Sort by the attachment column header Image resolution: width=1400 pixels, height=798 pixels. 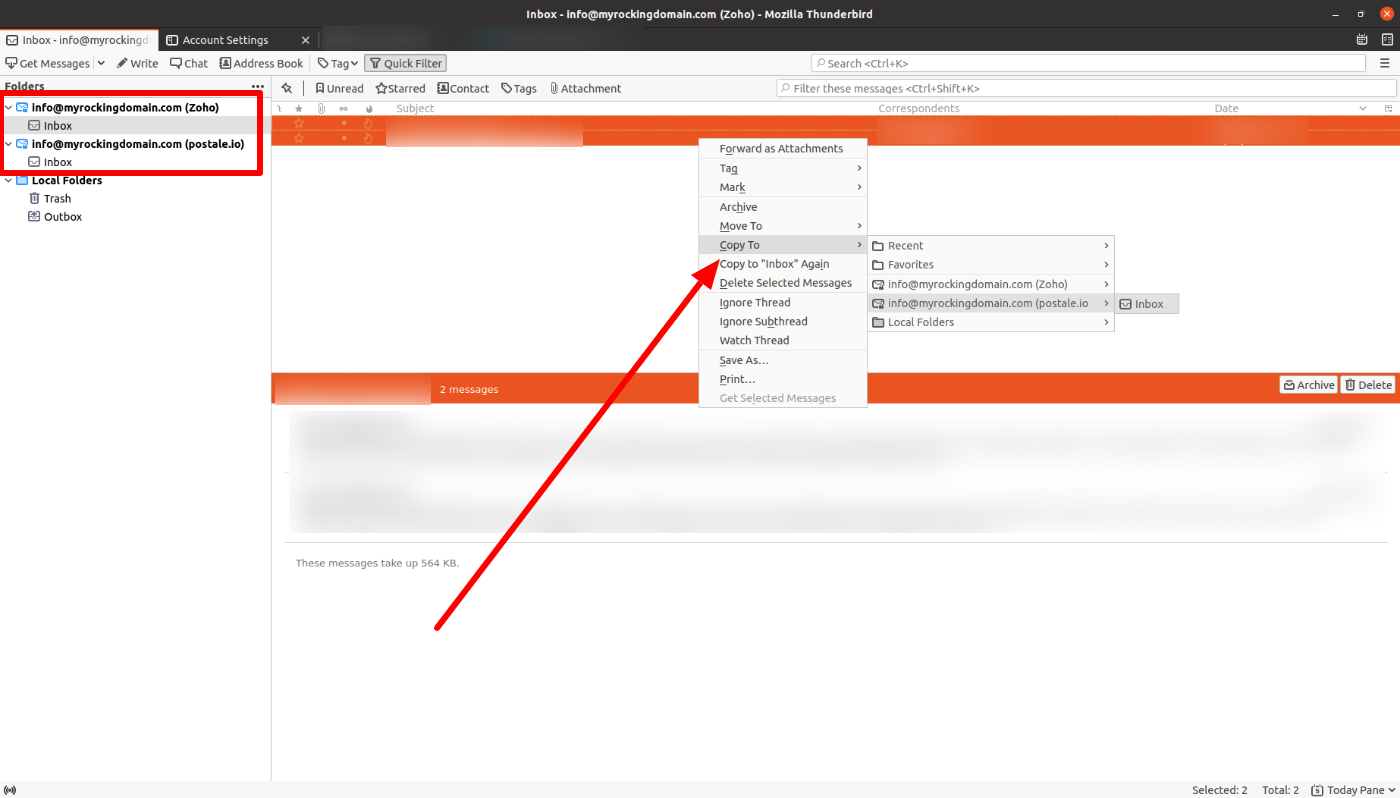321,108
